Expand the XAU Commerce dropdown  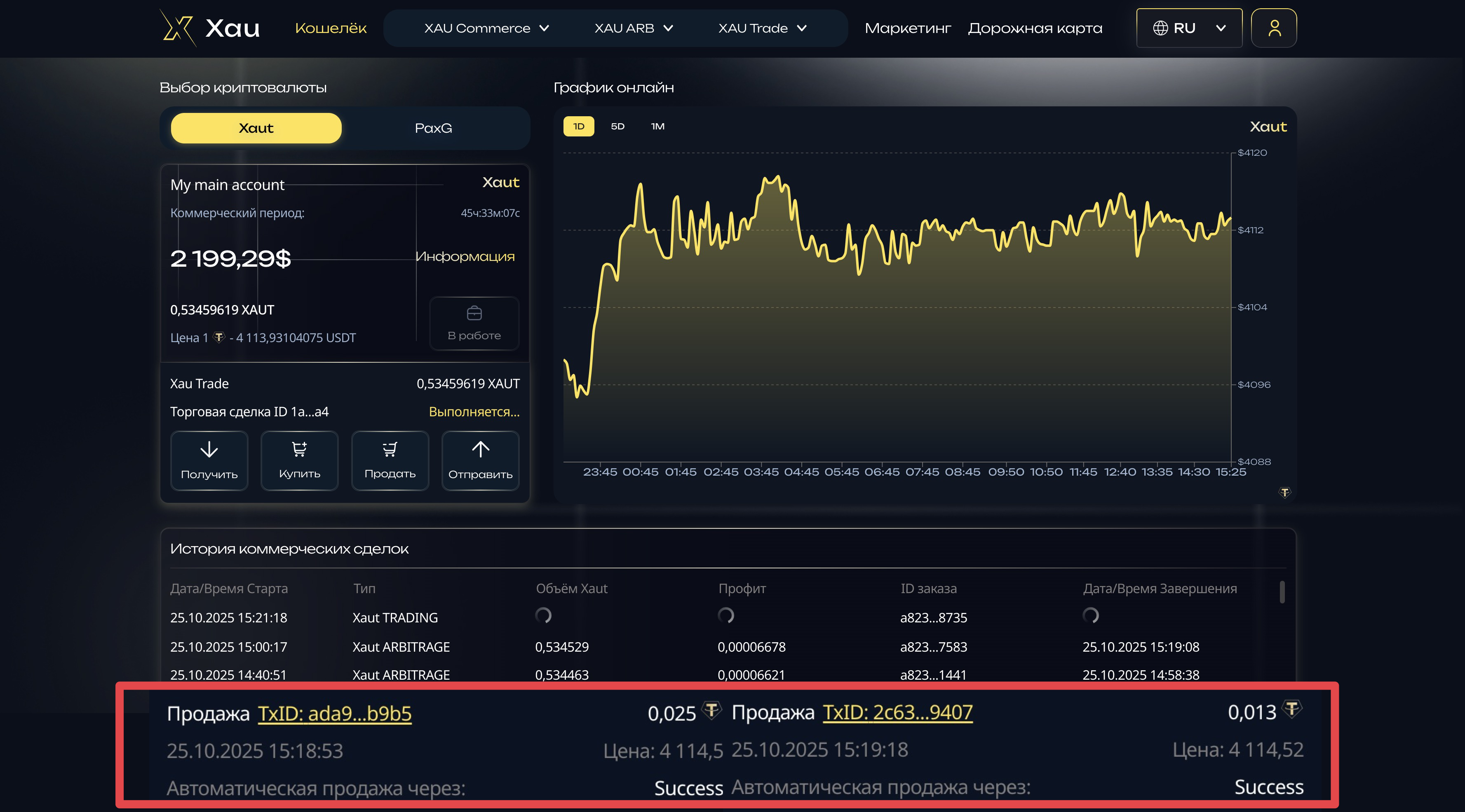click(486, 28)
